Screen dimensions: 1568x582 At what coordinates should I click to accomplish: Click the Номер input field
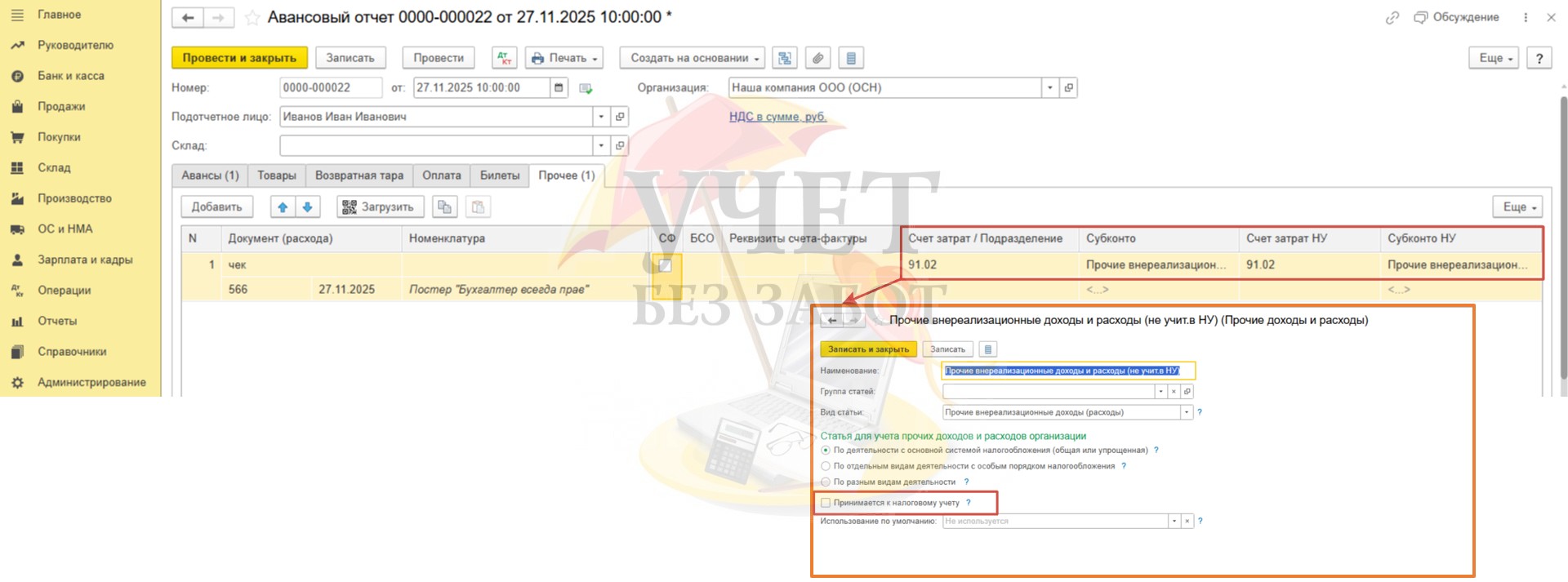pos(331,87)
